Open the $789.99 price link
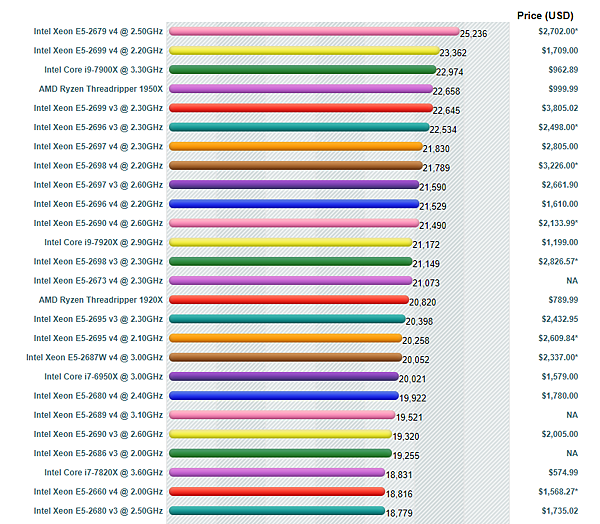Viewport: 600px width, 524px height. (x=563, y=300)
